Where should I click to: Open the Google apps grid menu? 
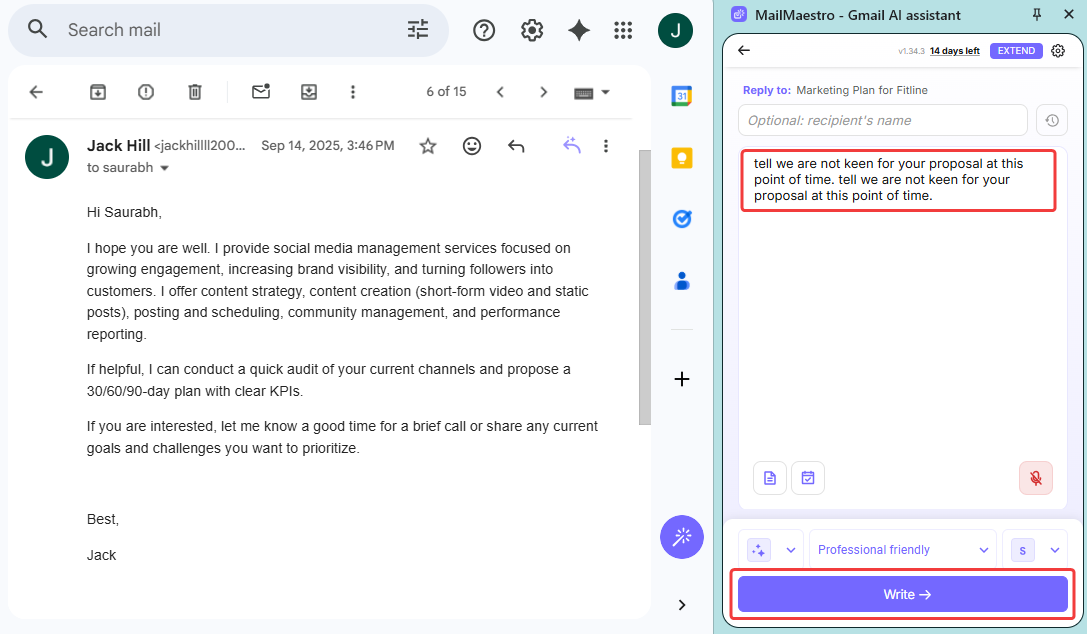(x=623, y=30)
